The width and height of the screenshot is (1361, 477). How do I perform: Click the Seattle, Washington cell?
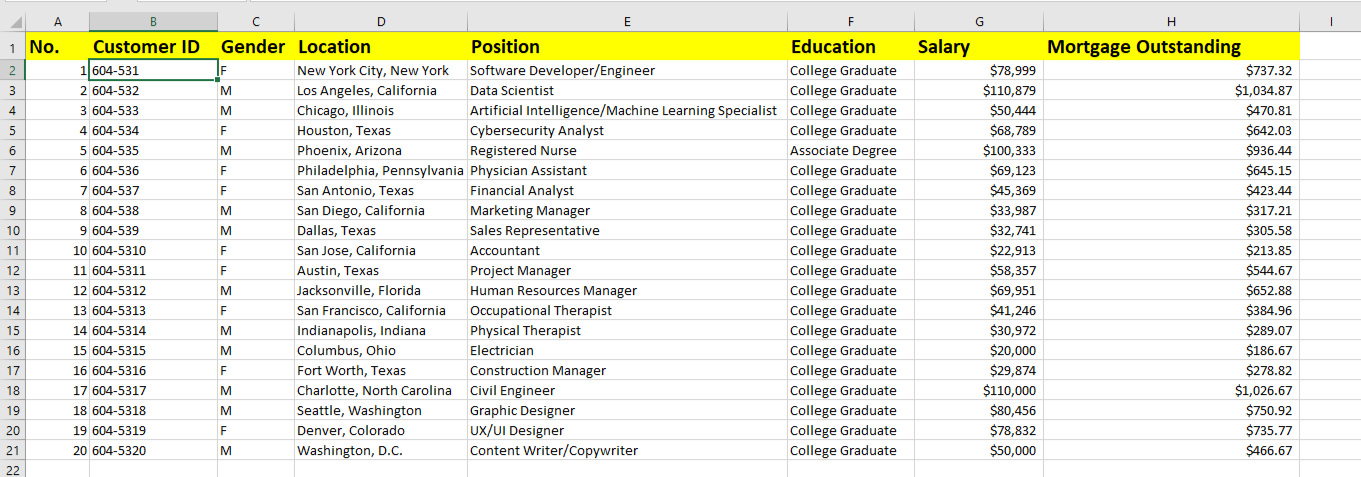coord(359,411)
